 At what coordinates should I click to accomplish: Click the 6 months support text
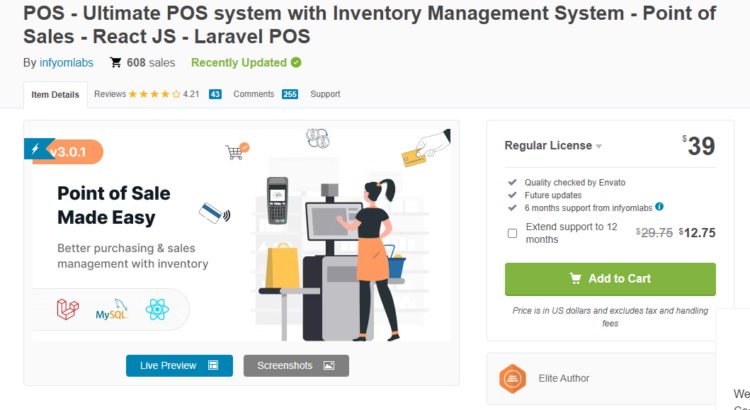pos(588,208)
